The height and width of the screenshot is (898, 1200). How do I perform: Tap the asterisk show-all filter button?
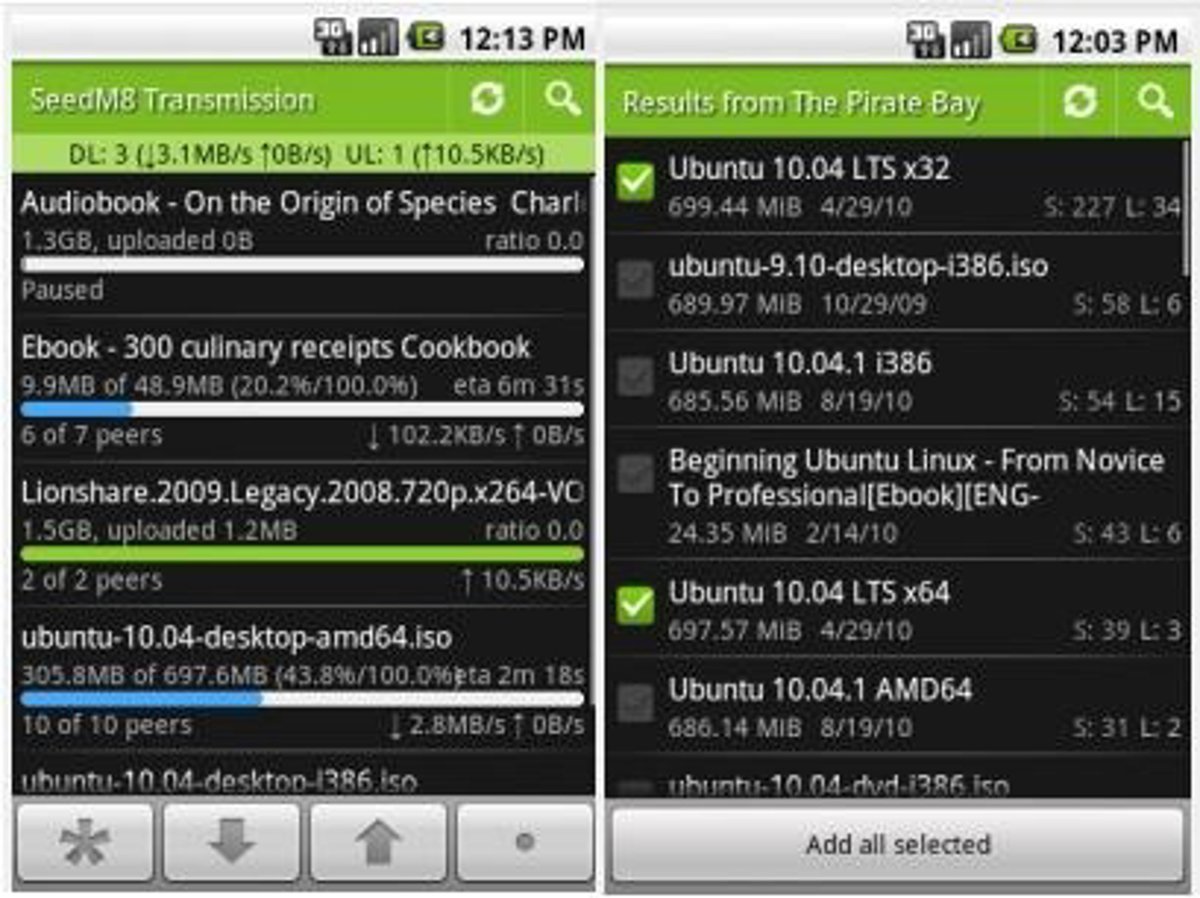tap(86, 843)
